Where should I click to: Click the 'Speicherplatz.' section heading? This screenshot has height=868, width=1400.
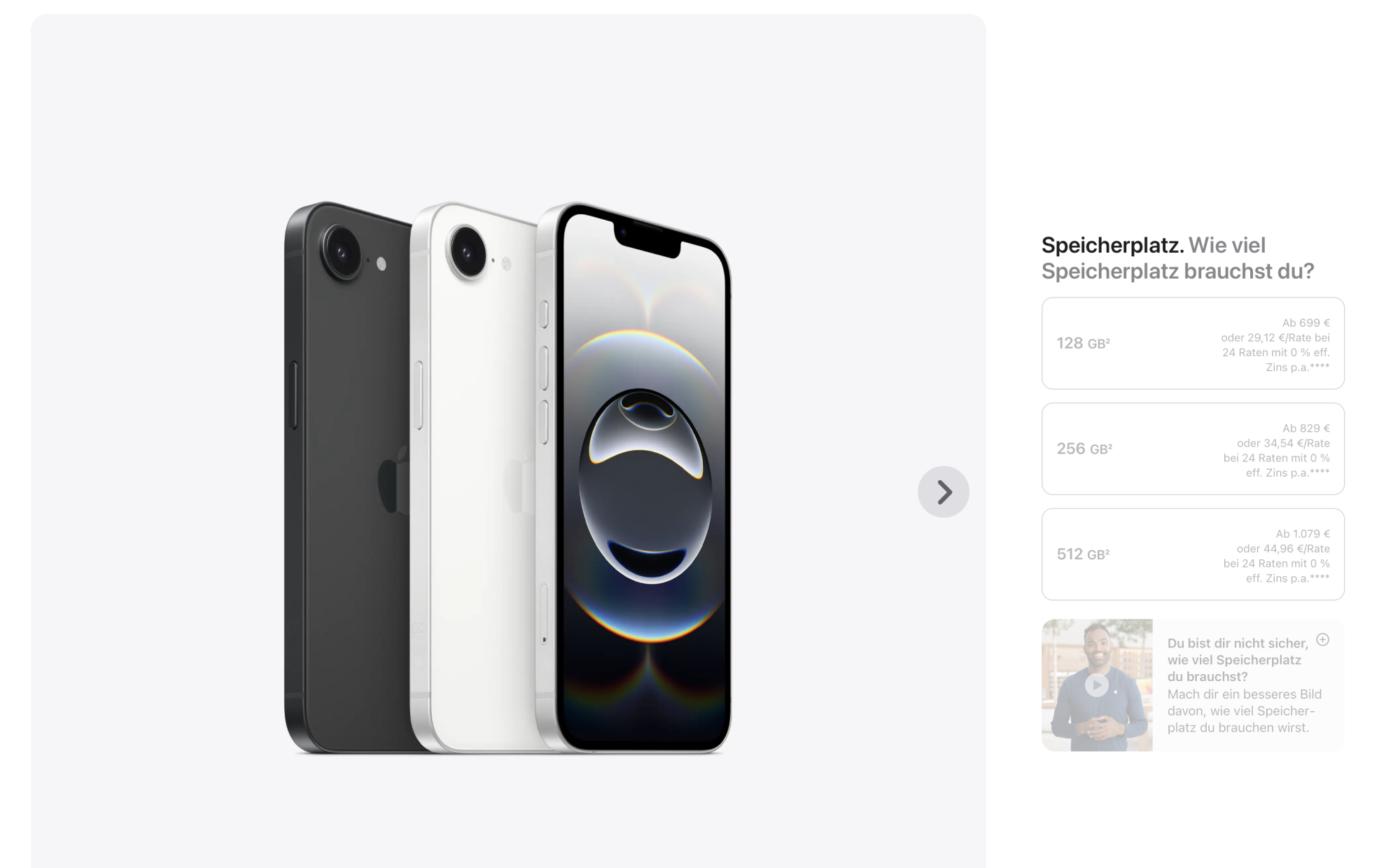(x=1112, y=245)
